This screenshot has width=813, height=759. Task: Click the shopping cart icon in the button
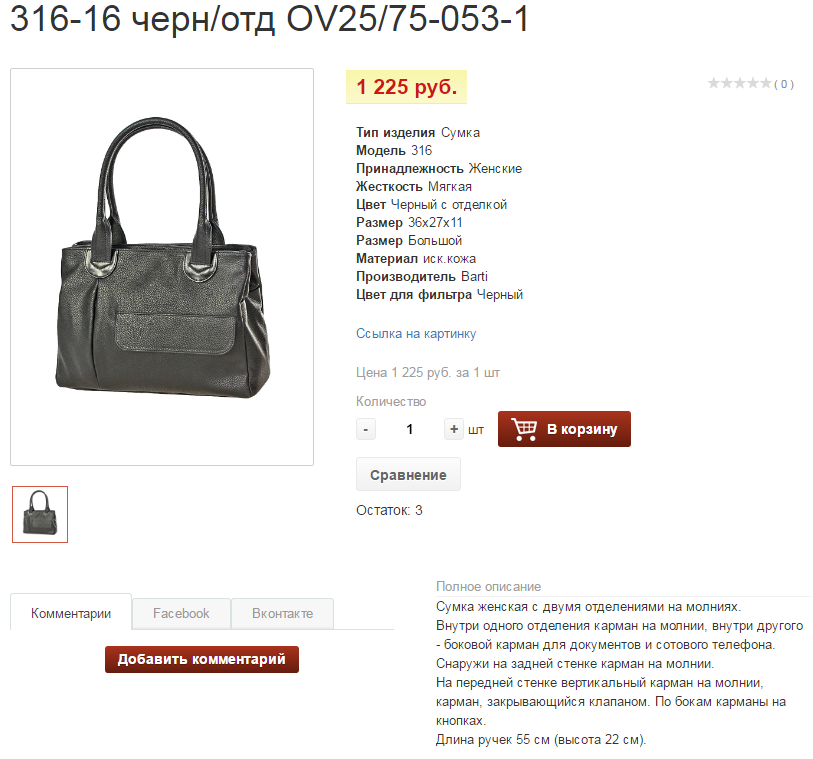[524, 429]
